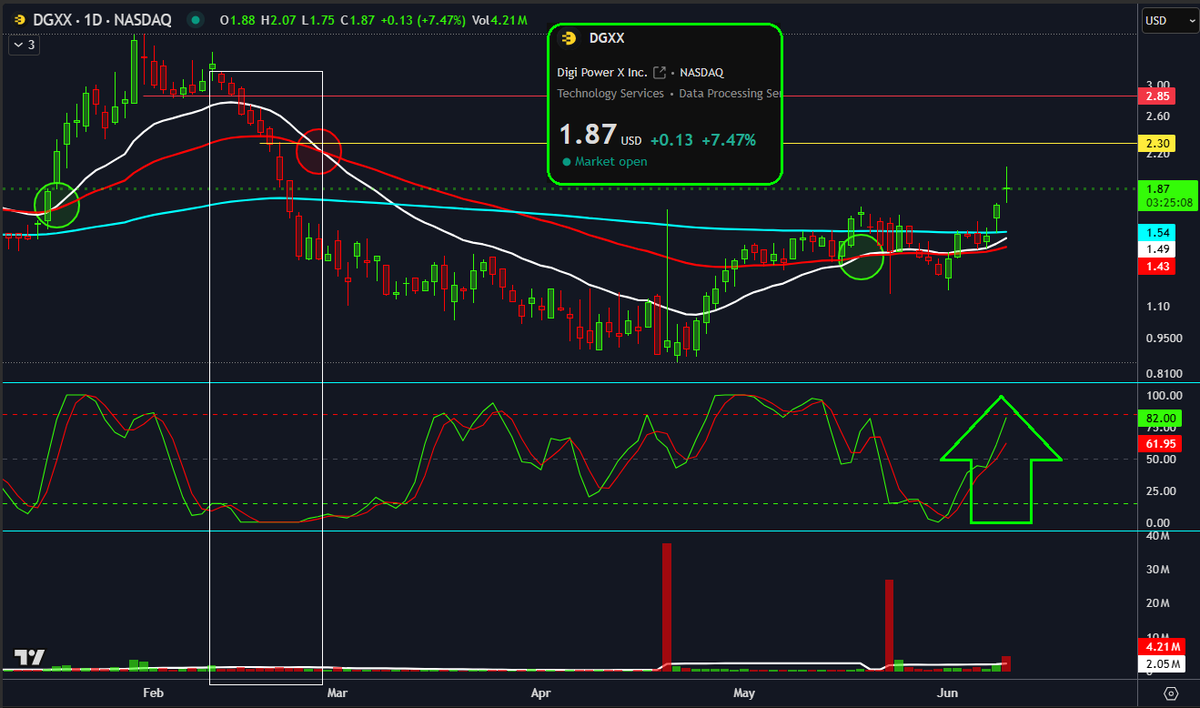Click the 20M volume scale value

[x=1158, y=602]
